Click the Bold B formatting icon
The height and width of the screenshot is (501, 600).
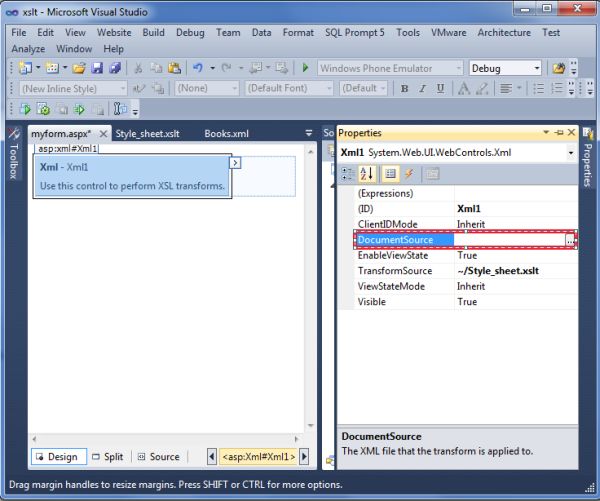(x=404, y=88)
